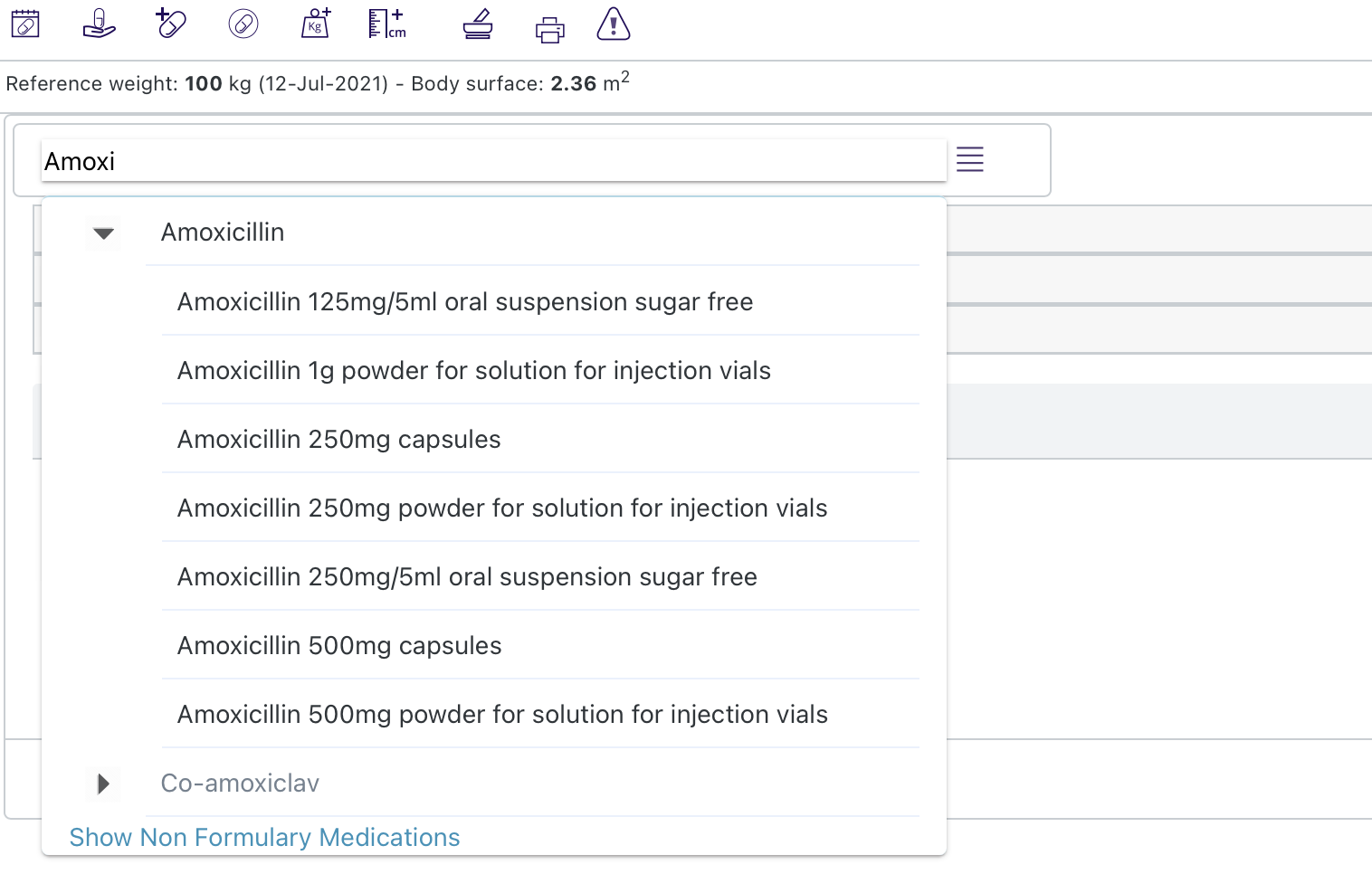
Task: Click the add medication pill icon
Action: (x=170, y=24)
